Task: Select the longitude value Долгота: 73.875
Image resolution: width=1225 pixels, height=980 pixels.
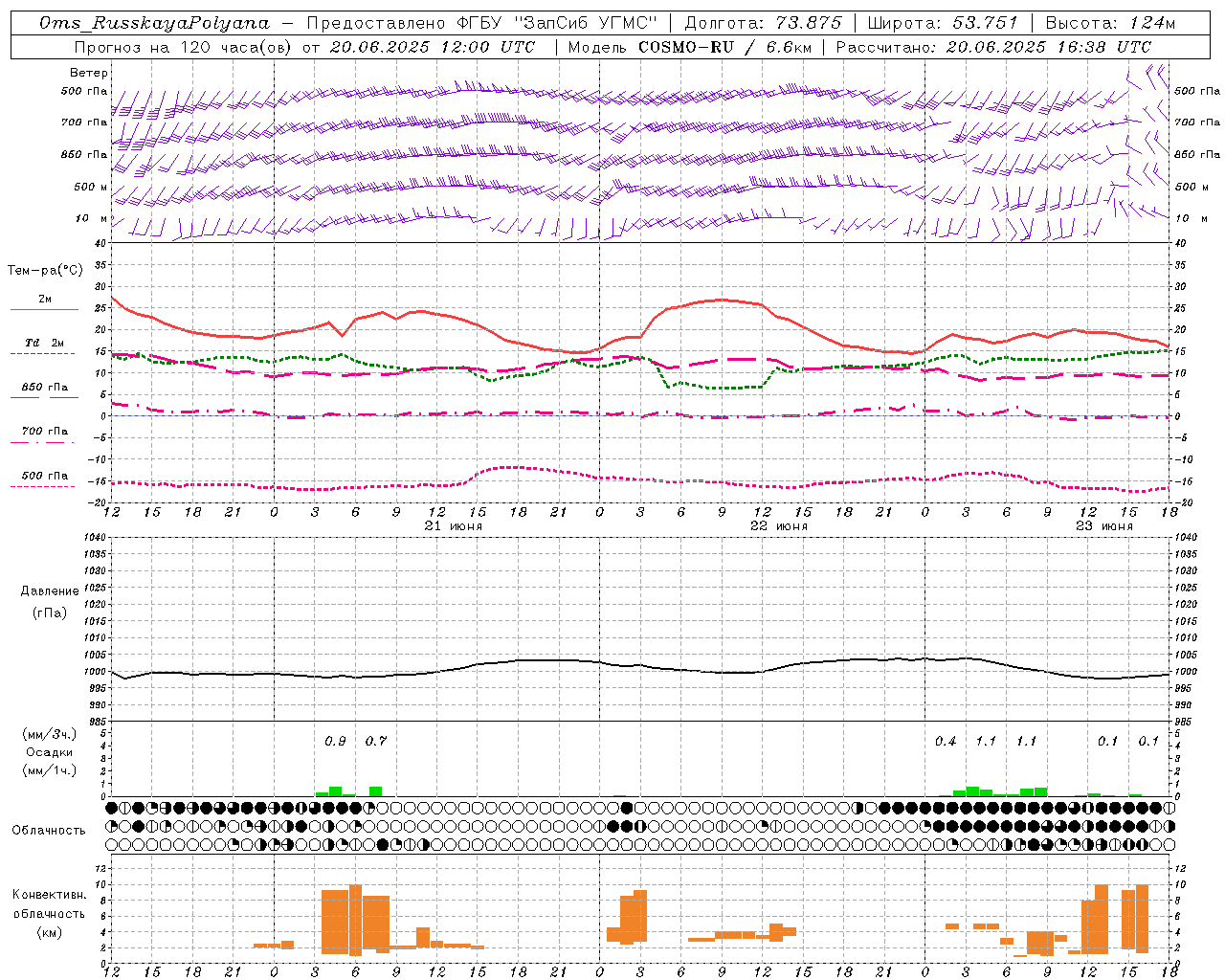Action: [764, 23]
